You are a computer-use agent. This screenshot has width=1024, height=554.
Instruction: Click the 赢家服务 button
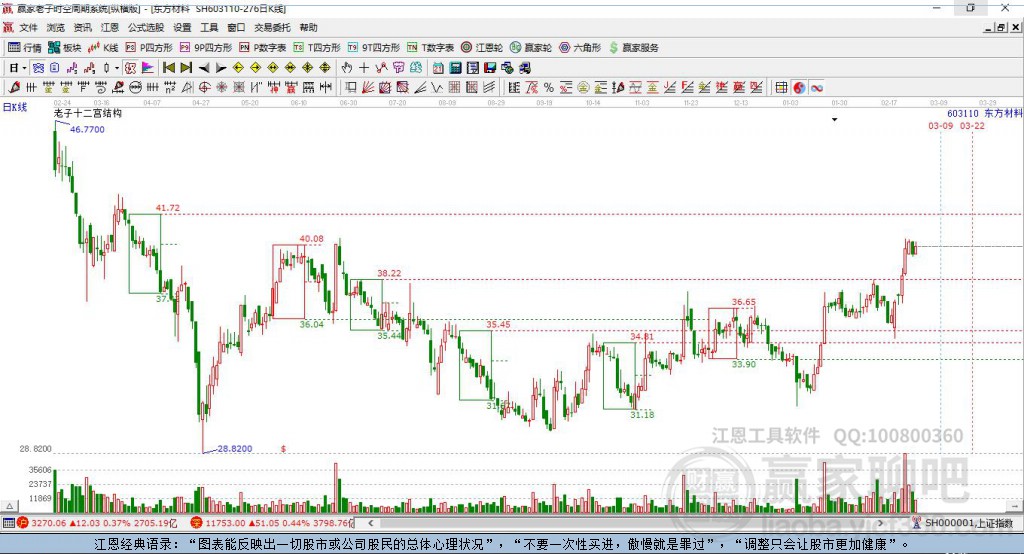point(633,48)
